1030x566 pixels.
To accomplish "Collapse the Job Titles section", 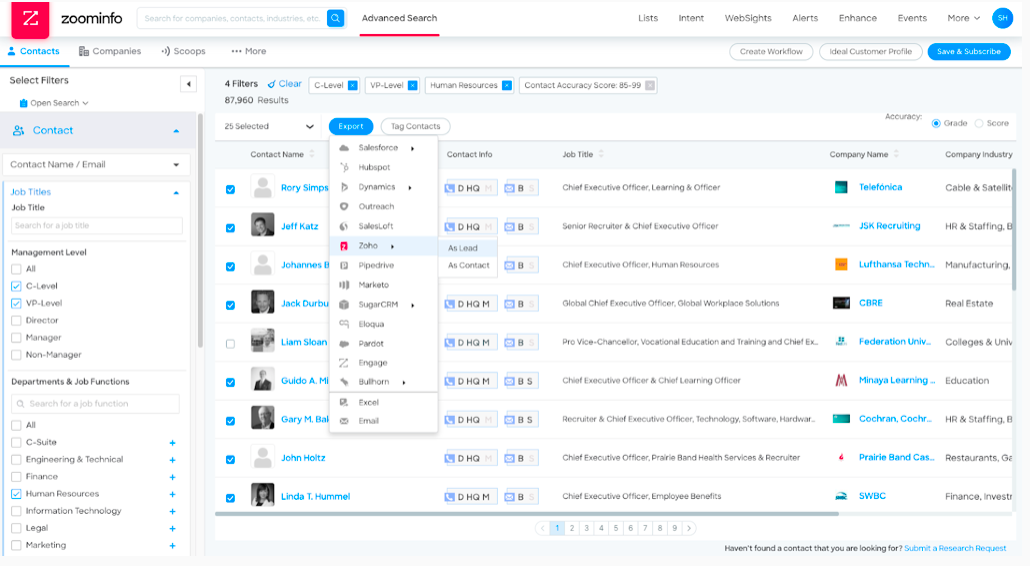I will [x=176, y=192].
